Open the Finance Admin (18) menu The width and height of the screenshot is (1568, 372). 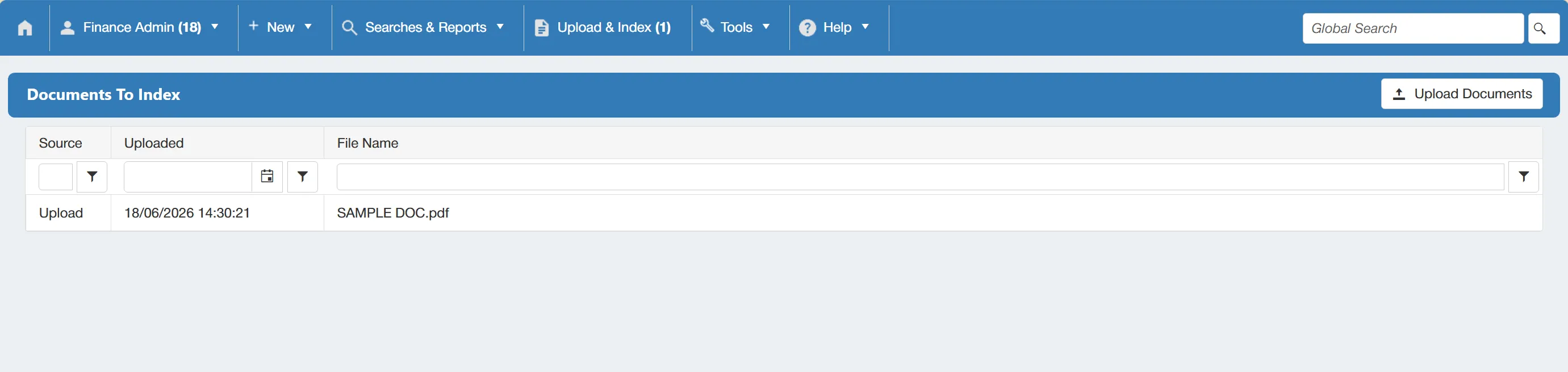144,28
